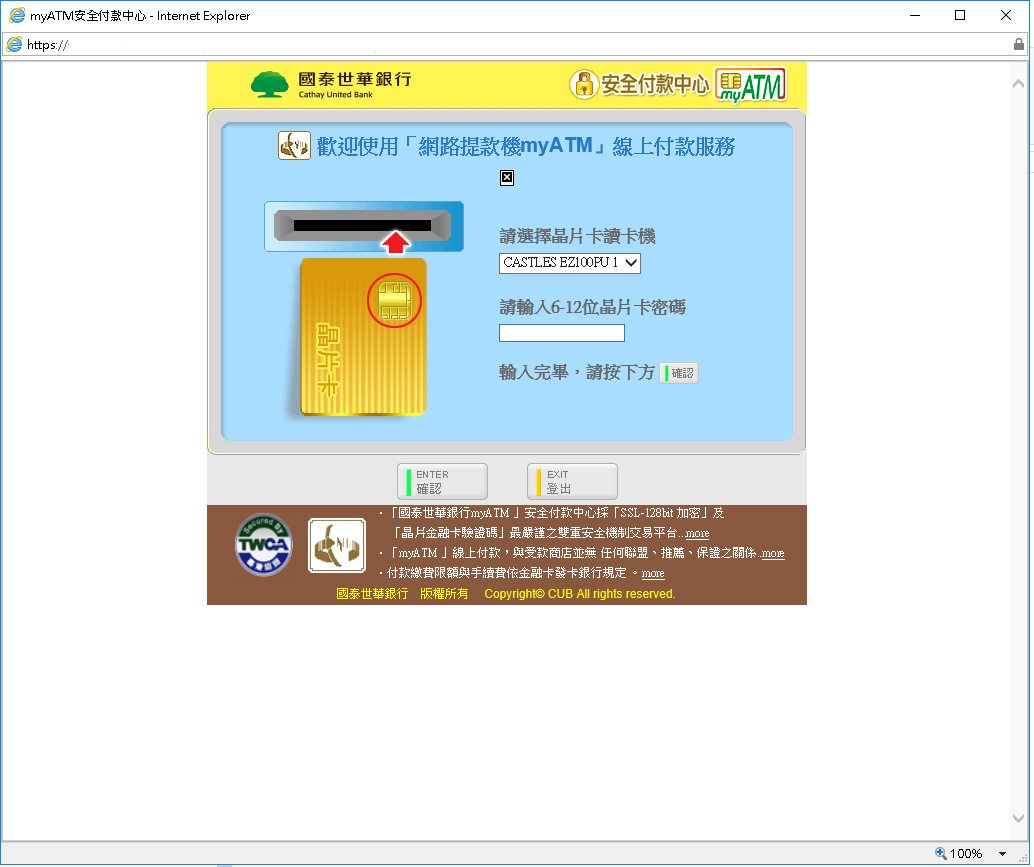Click the https:// address bar field
Image resolution: width=1034 pixels, height=867 pixels.
(514, 44)
